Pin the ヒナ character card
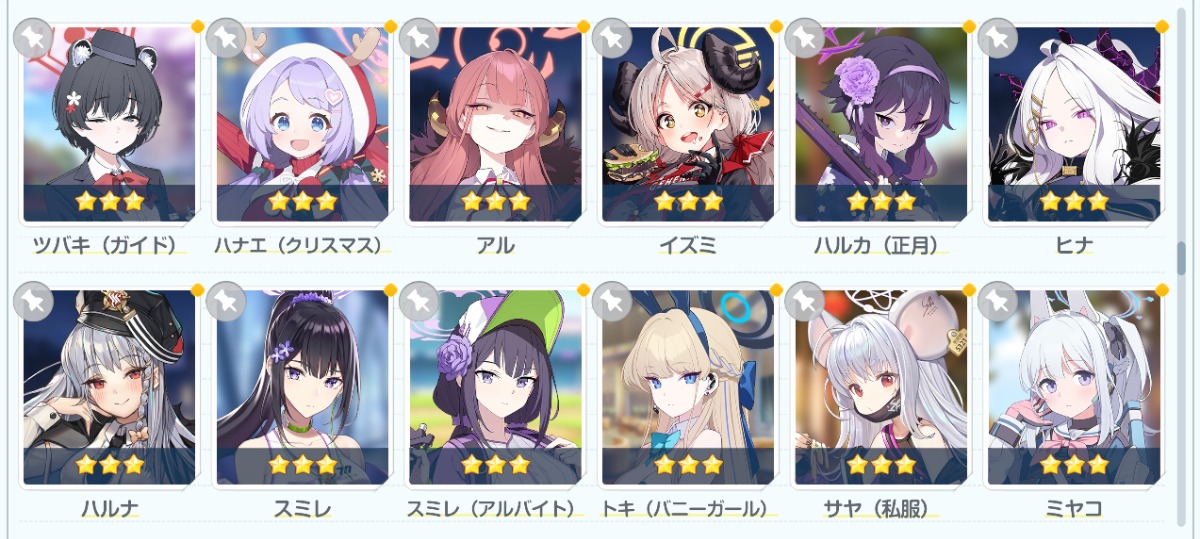1200x539 pixels. coord(998,38)
